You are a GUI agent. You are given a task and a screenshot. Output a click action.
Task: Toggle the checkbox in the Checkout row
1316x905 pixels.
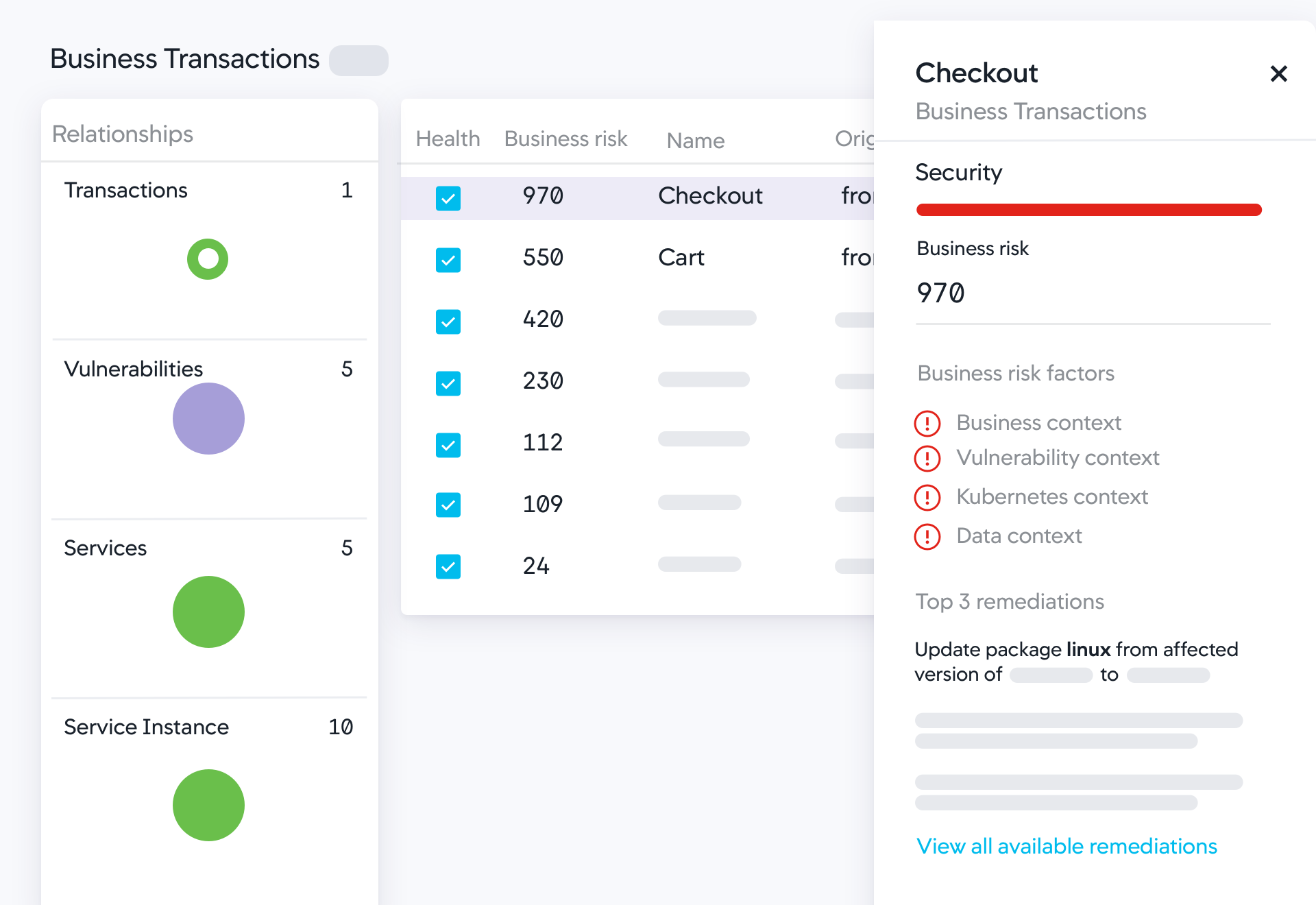click(448, 198)
